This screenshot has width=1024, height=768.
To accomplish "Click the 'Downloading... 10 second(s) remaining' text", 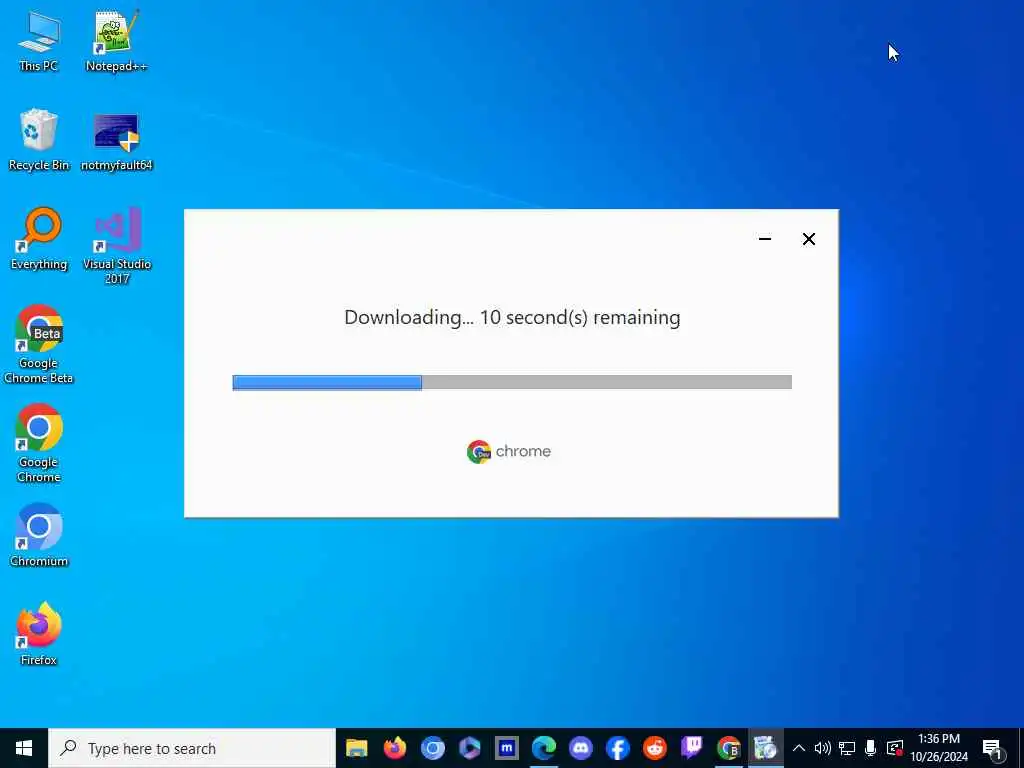I will pyautogui.click(x=512, y=317).
